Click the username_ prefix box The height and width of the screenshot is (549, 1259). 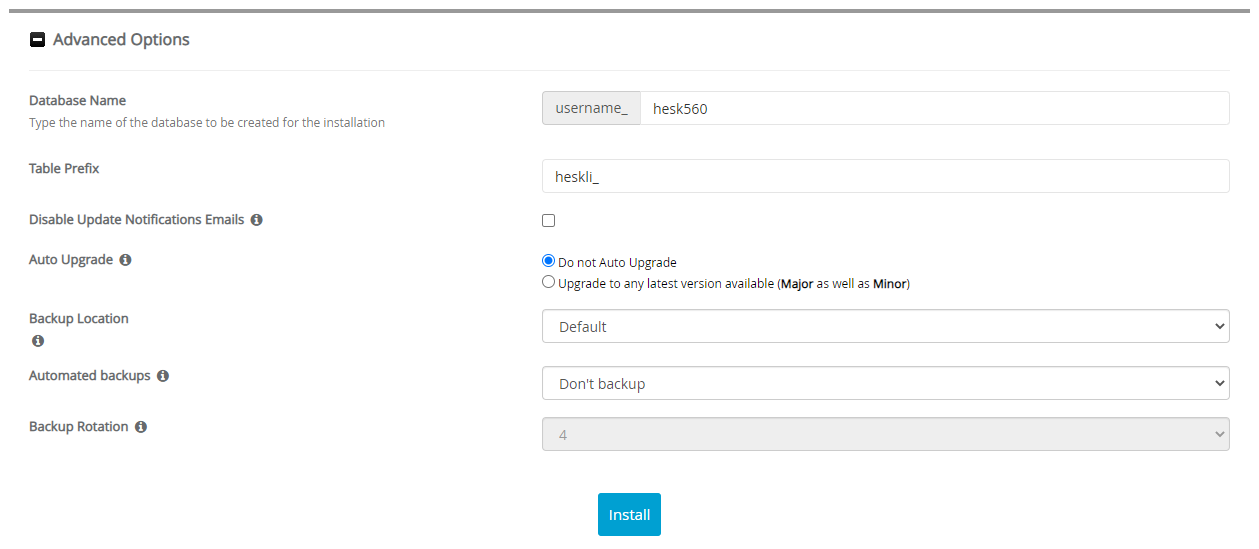click(591, 108)
